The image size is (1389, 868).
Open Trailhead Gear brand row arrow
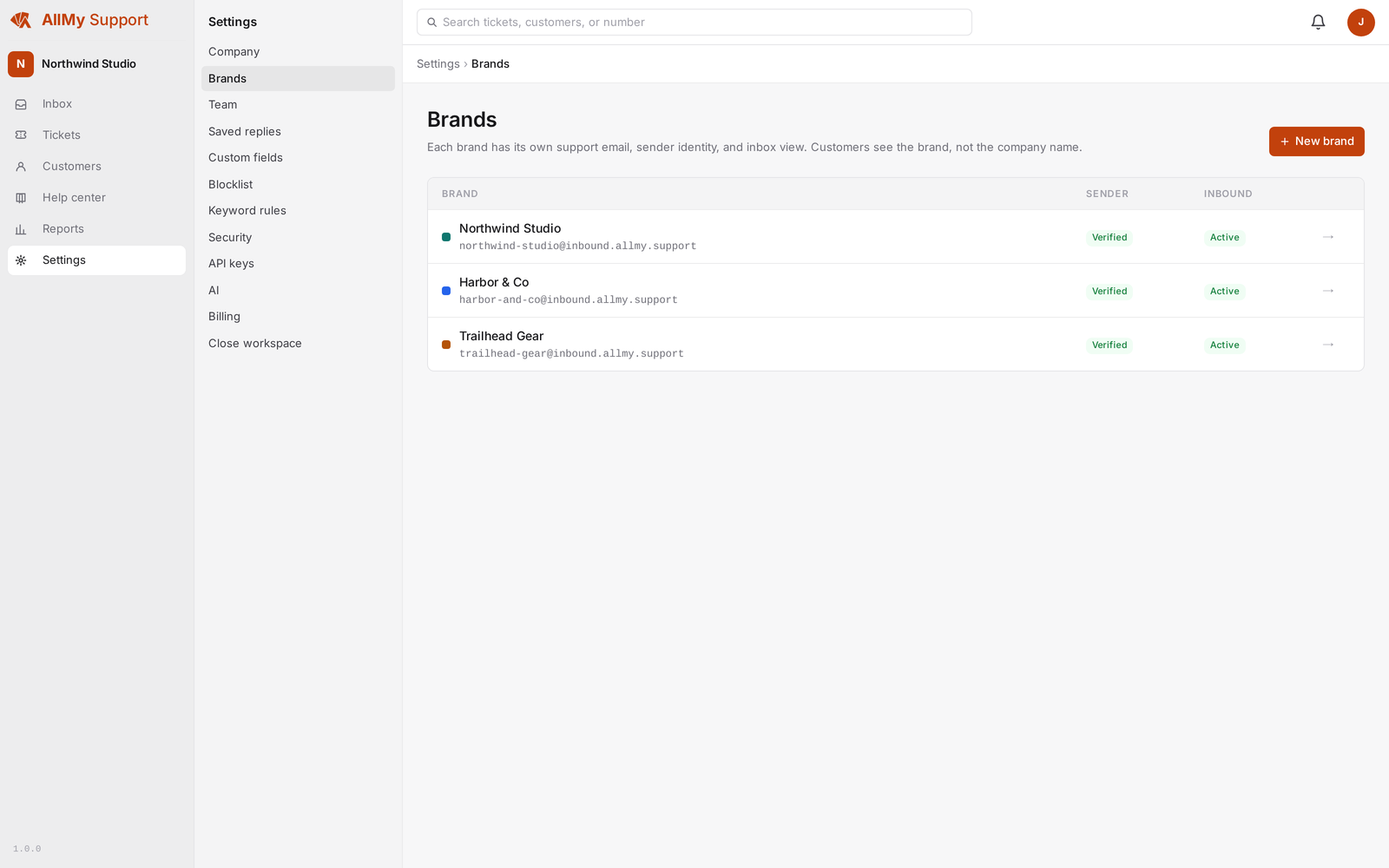pyautogui.click(x=1328, y=345)
